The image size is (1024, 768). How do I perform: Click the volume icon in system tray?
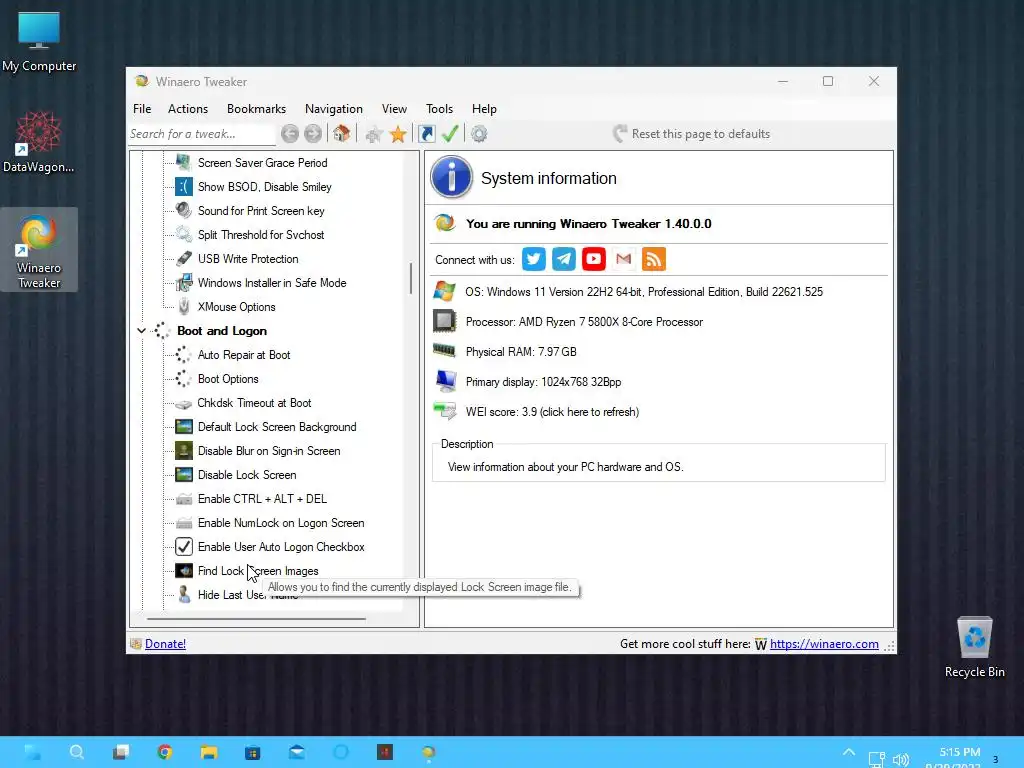click(901, 759)
